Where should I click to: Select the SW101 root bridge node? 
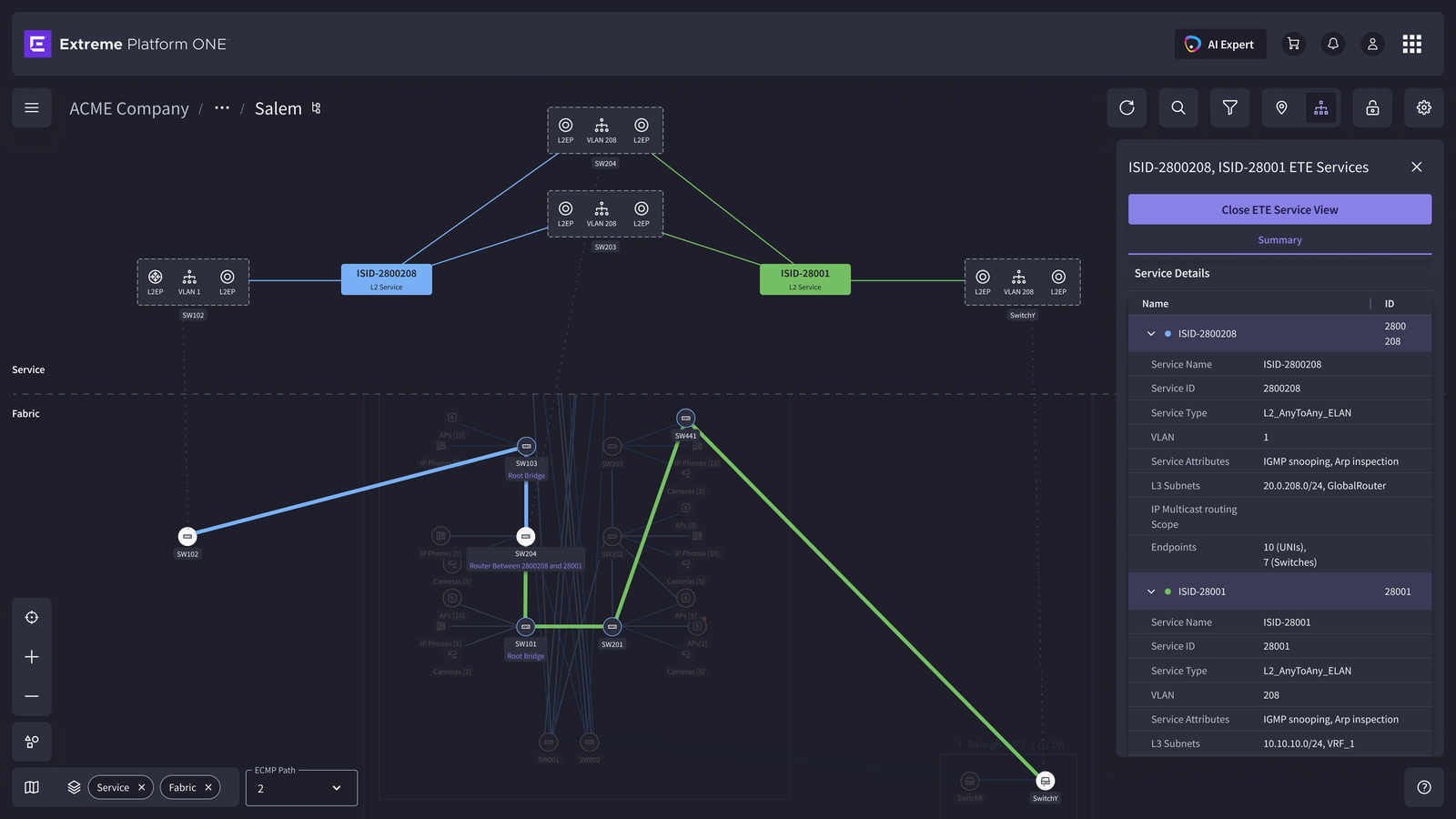click(525, 627)
